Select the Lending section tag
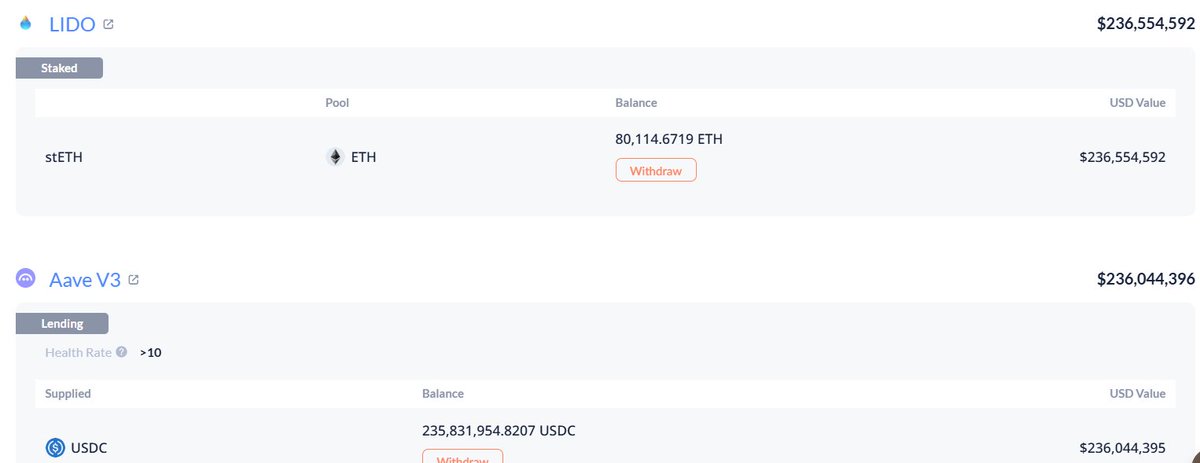Image resolution: width=1200 pixels, height=463 pixels. (62, 323)
